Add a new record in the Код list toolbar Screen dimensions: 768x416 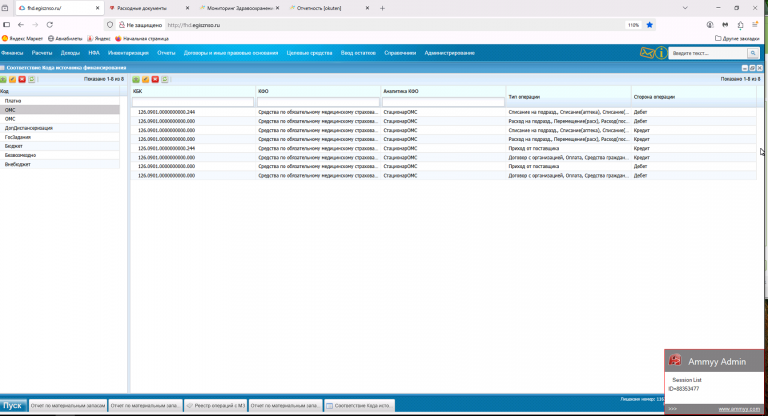point(3,79)
